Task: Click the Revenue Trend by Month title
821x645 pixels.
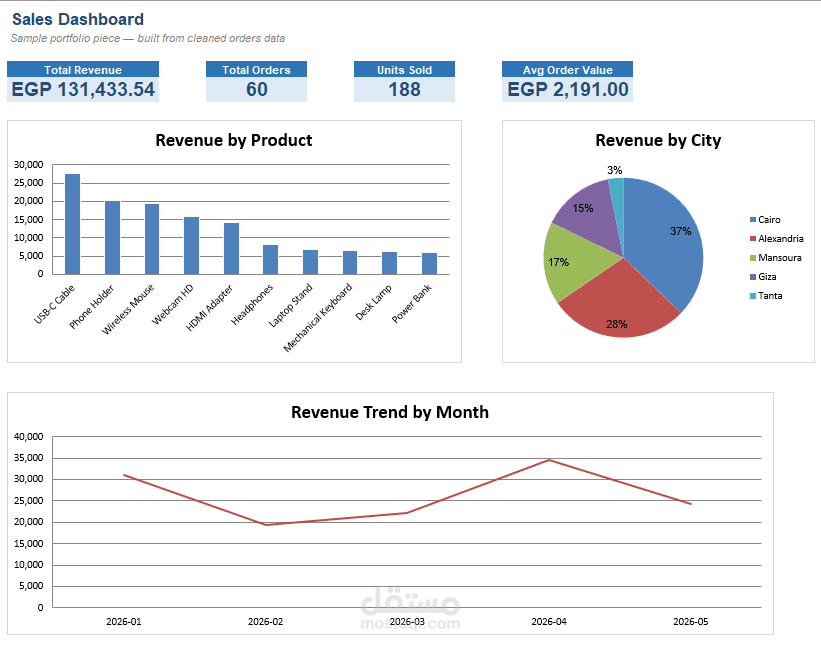Action: click(390, 412)
